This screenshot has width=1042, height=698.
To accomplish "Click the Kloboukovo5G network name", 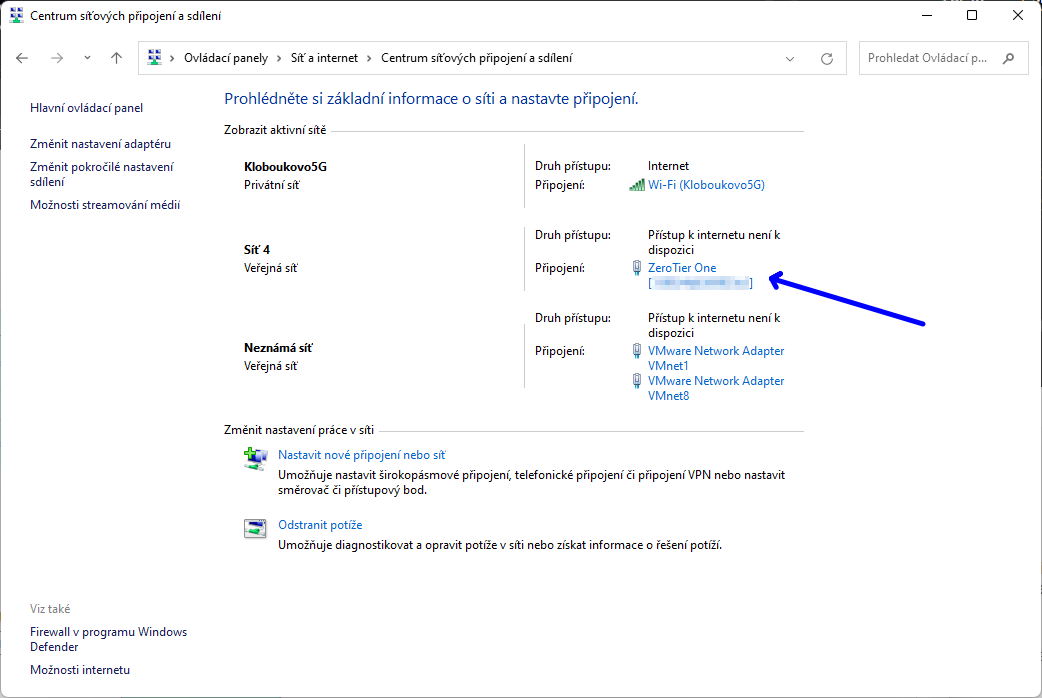I will pyautogui.click(x=285, y=167).
